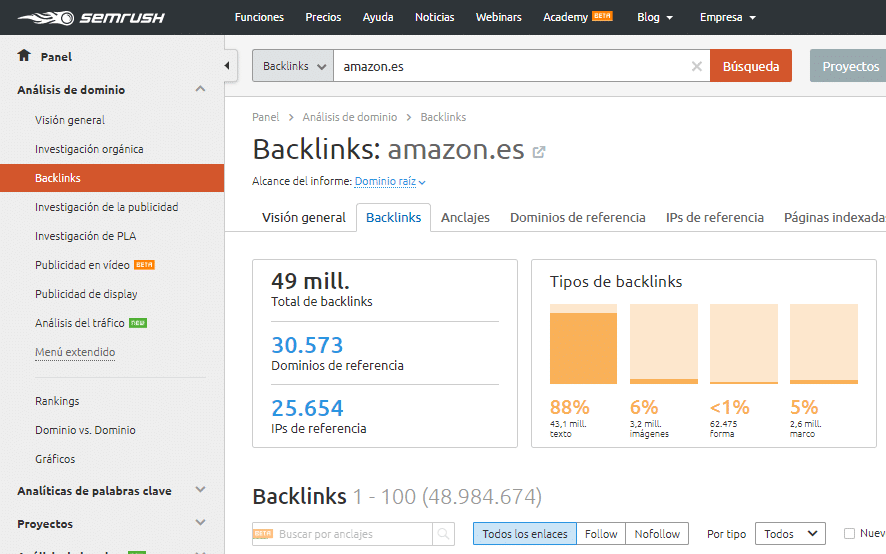
Task: Select the Backlinks report tab
Action: (x=393, y=218)
